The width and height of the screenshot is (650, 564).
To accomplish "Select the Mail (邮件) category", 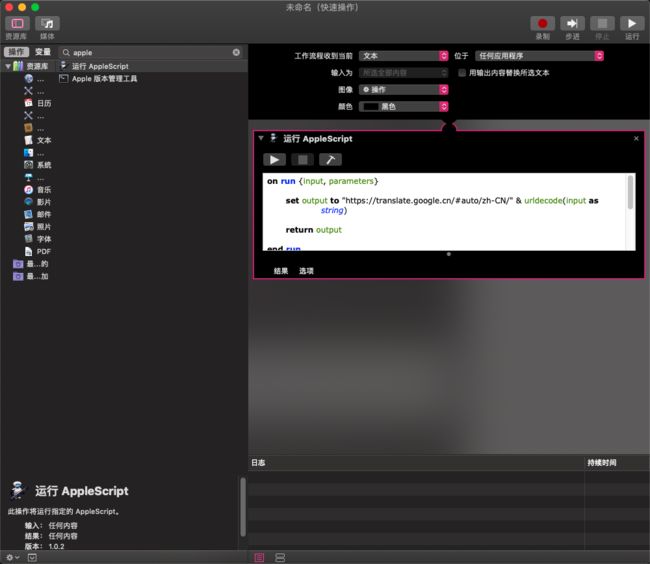I will coord(38,214).
